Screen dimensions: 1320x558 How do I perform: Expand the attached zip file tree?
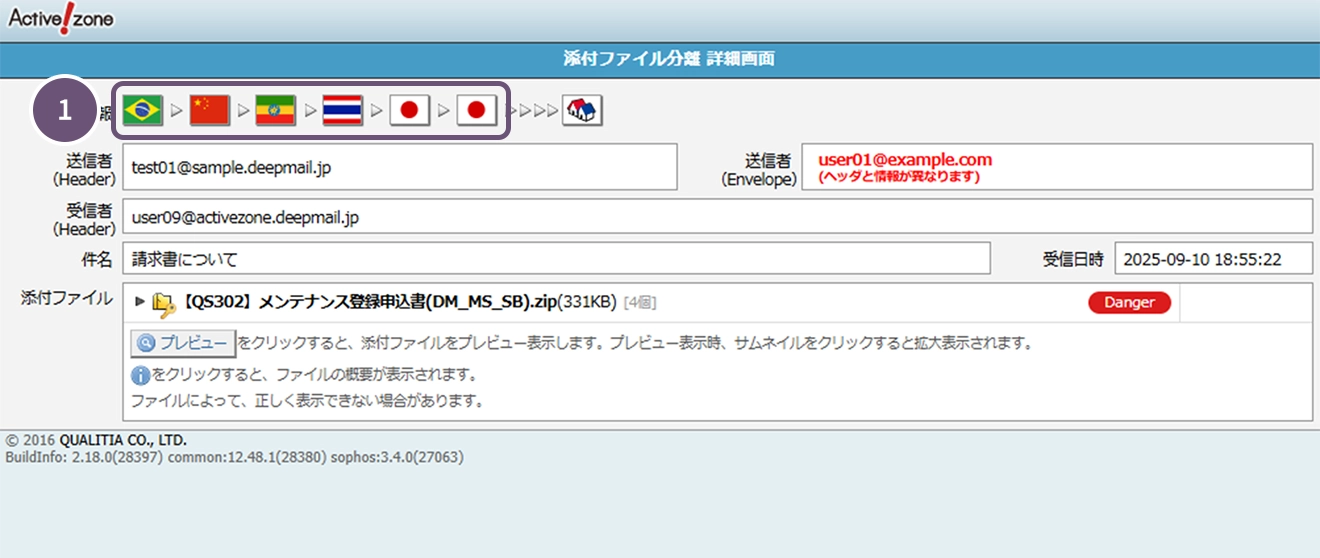coord(140,302)
